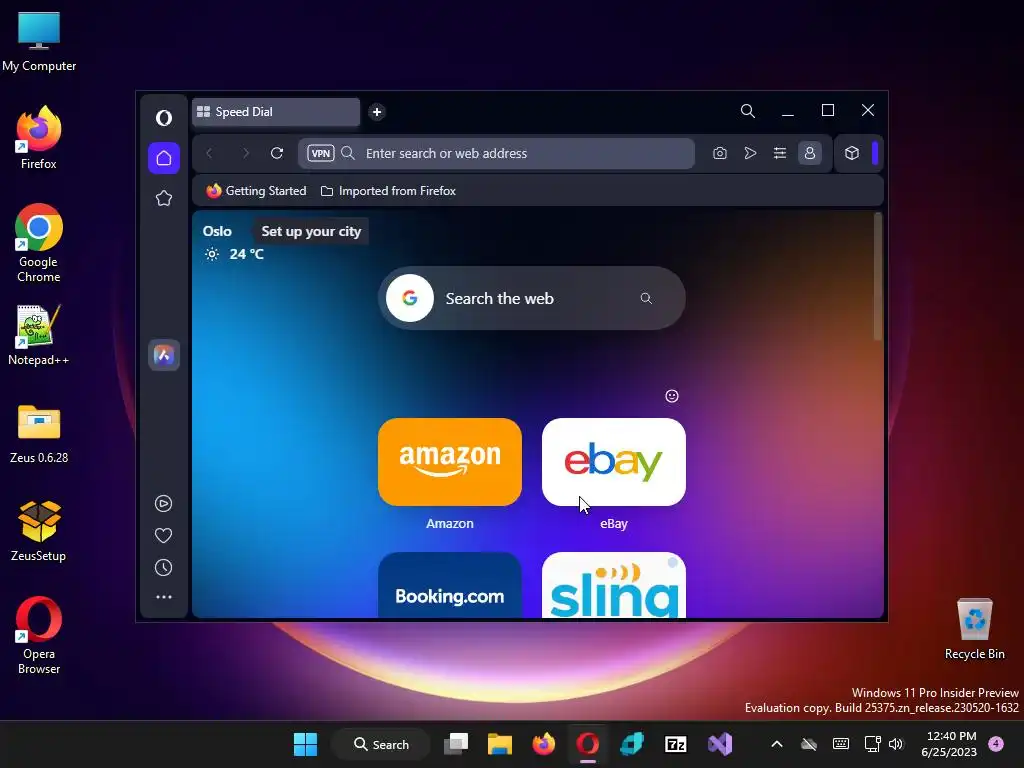Select the Zeus 0.6.28 folder

click(39, 433)
